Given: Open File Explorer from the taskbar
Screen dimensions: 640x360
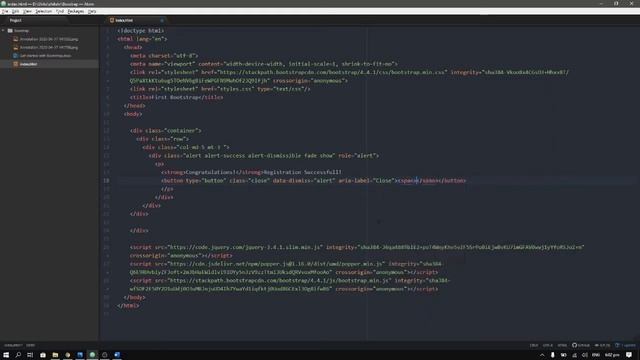Looking at the screenshot, I should point(55,355).
